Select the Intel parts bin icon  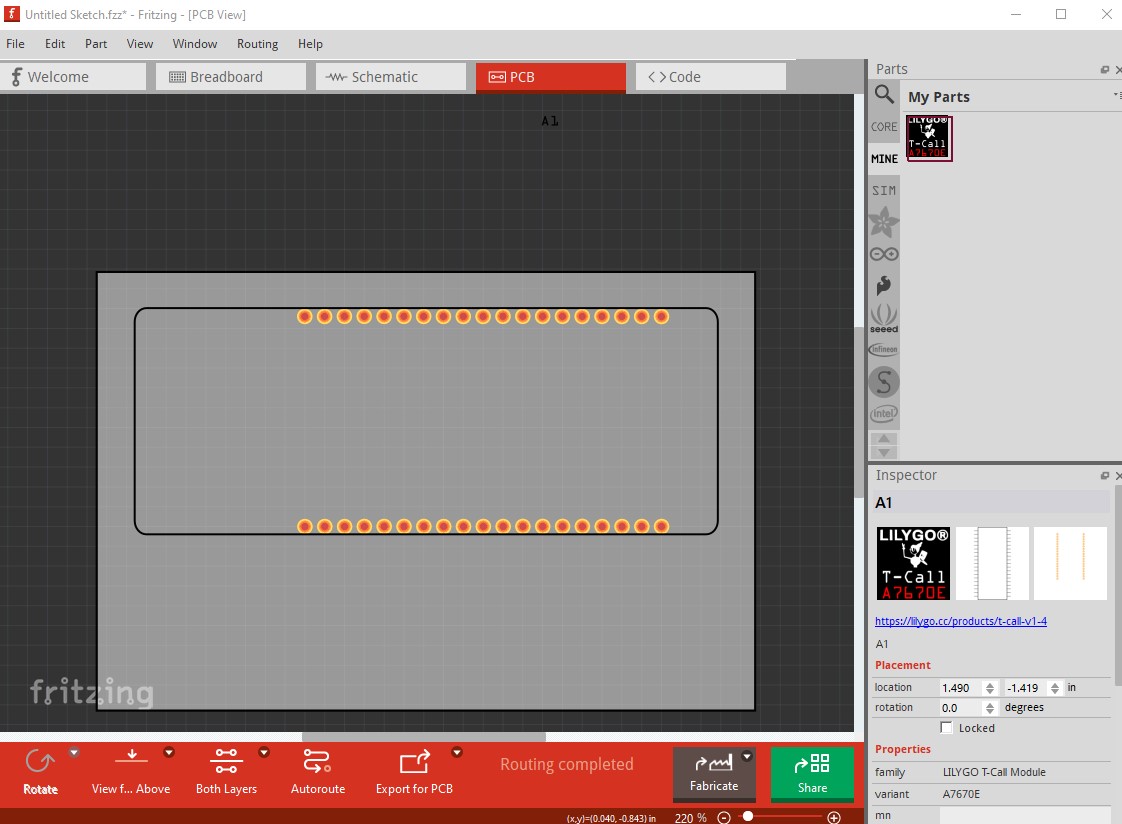coord(884,413)
